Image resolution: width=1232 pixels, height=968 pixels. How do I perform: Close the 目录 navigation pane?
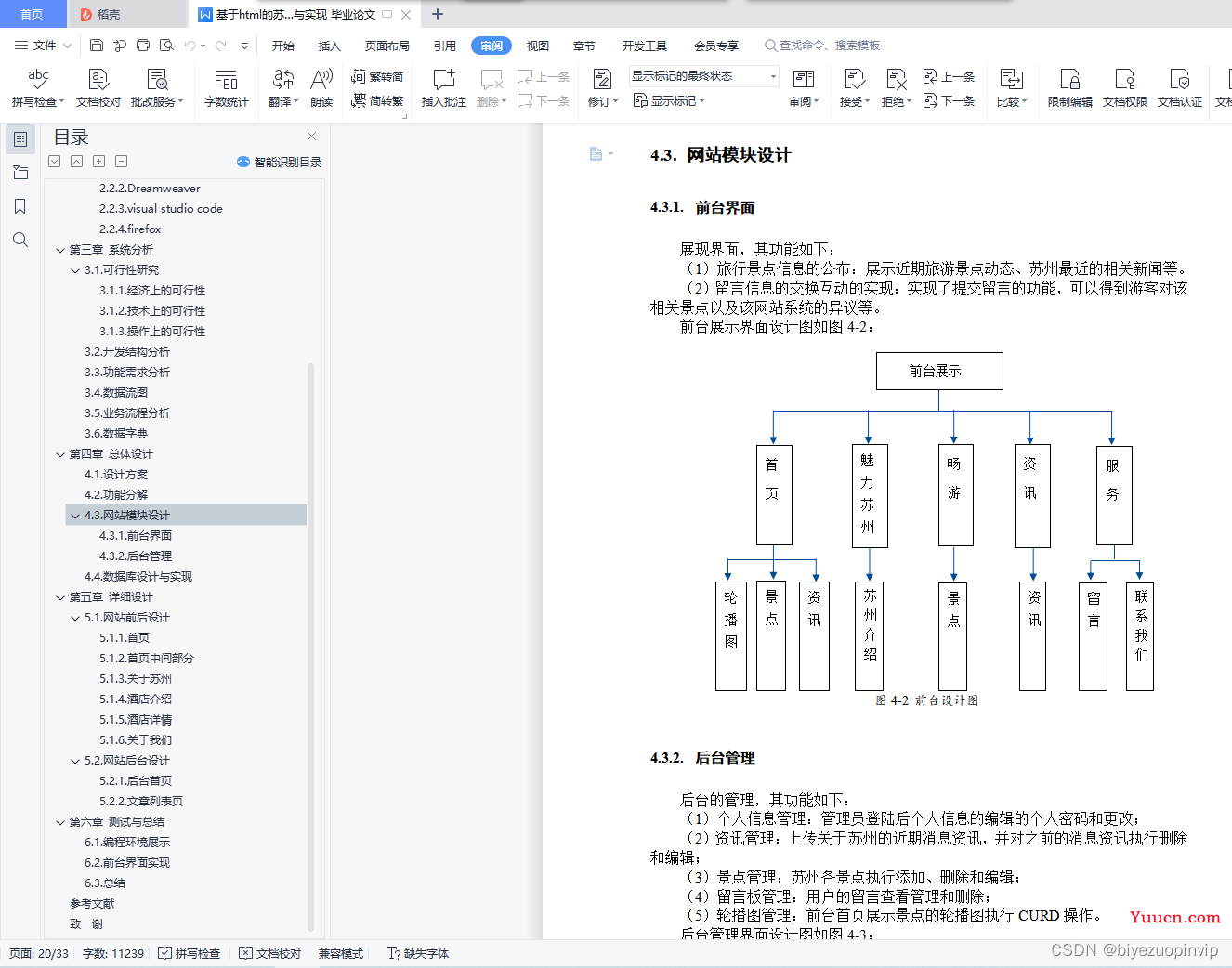[x=312, y=136]
